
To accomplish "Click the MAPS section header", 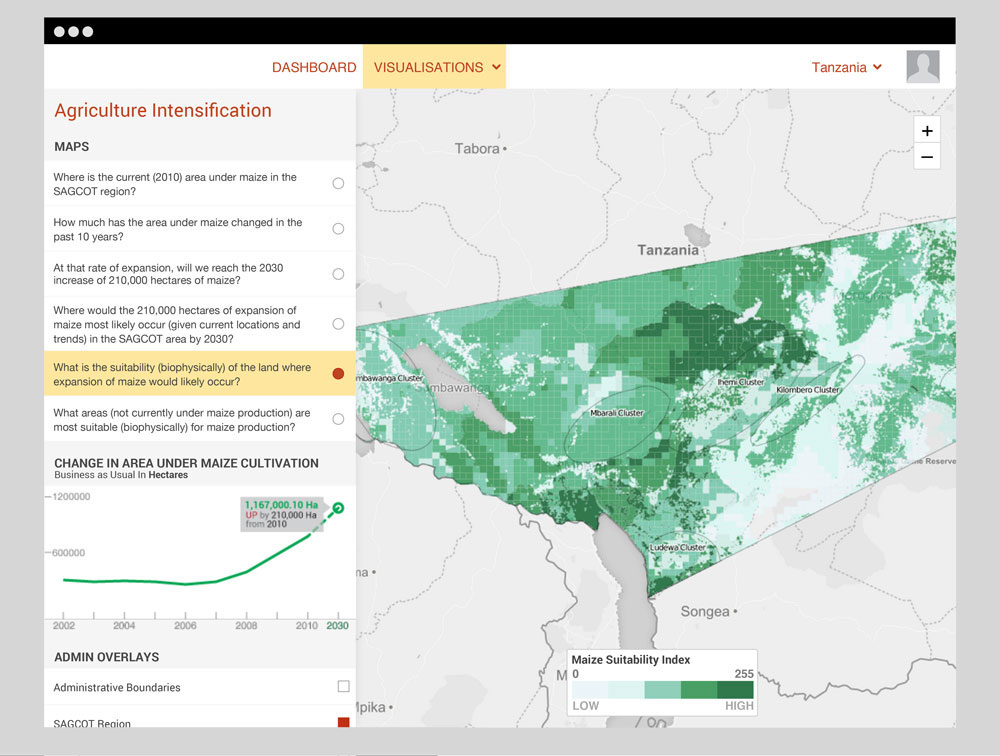I will pos(71,147).
